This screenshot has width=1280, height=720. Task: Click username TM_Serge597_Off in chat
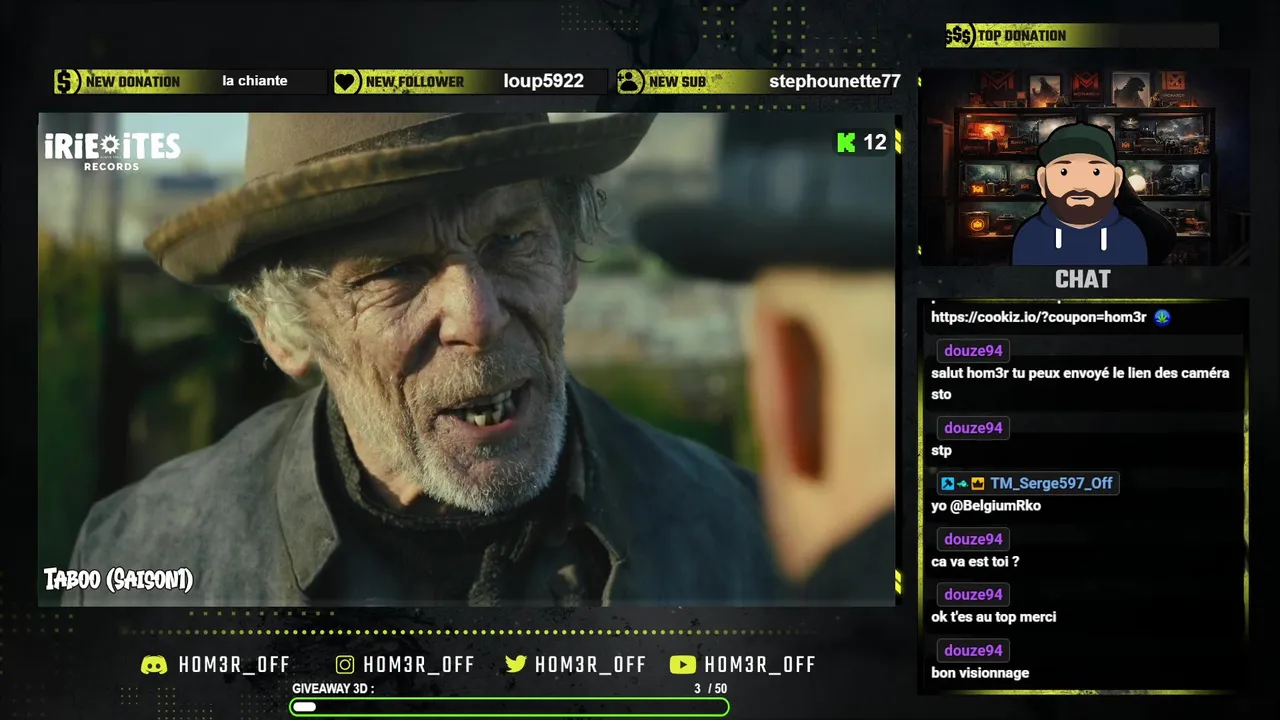click(1051, 483)
